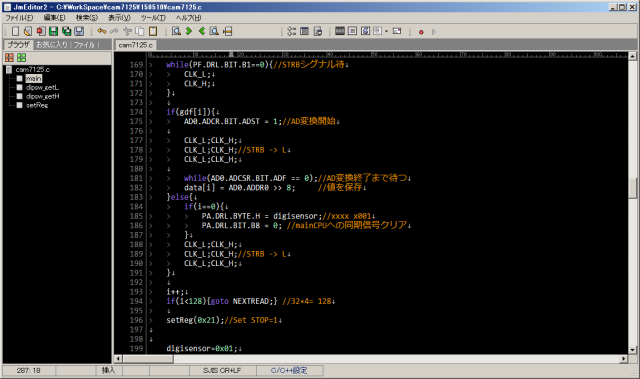Screen dimensions: 640x379
Task: Click the vertical scrollbar thumb
Action: click(632, 188)
